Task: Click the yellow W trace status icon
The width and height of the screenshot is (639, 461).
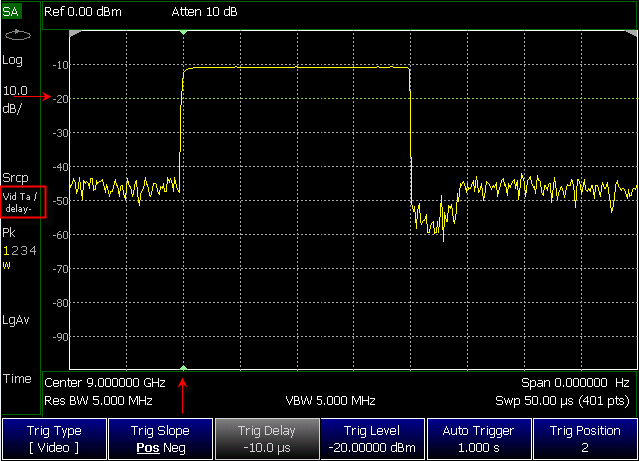Action: click(x=7, y=265)
